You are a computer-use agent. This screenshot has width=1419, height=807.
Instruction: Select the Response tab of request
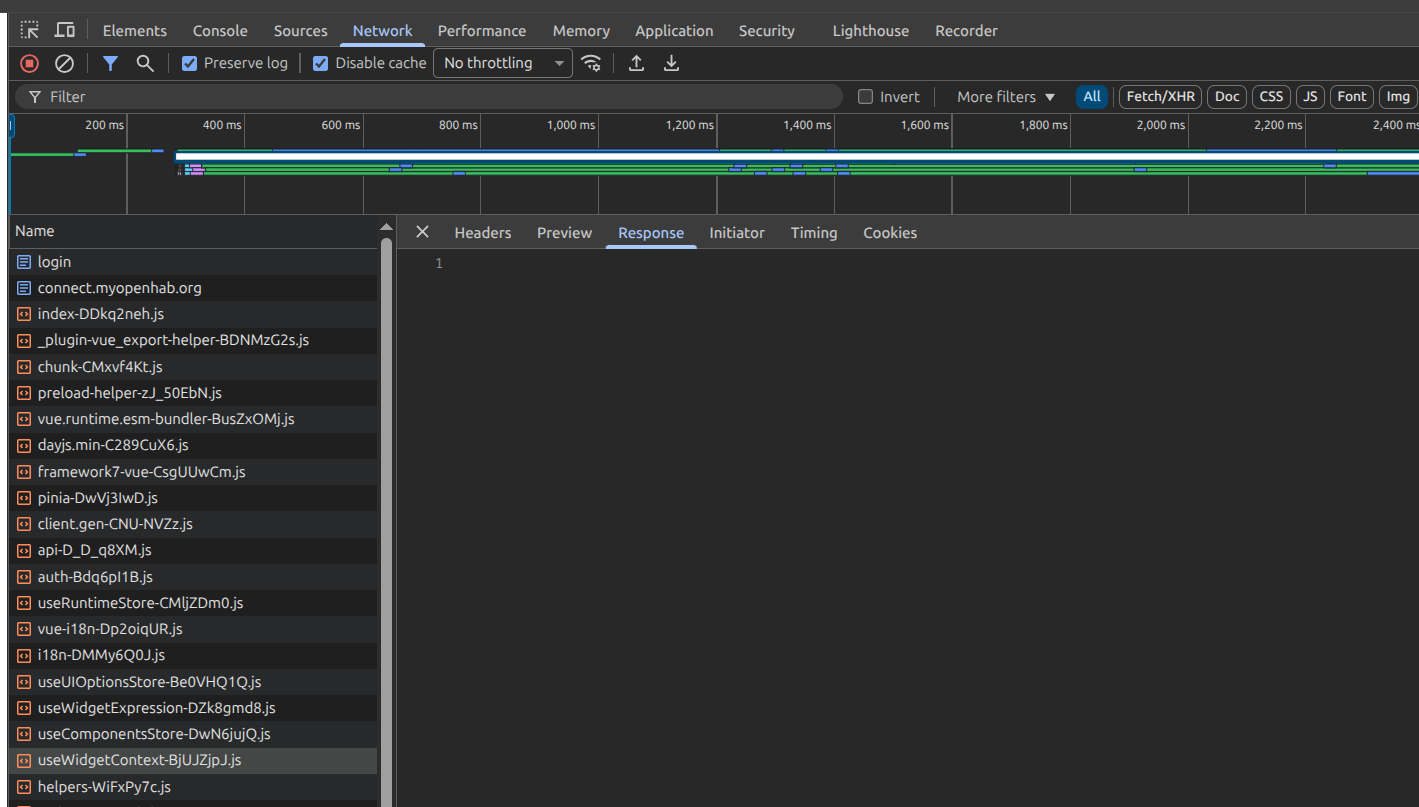click(x=651, y=233)
